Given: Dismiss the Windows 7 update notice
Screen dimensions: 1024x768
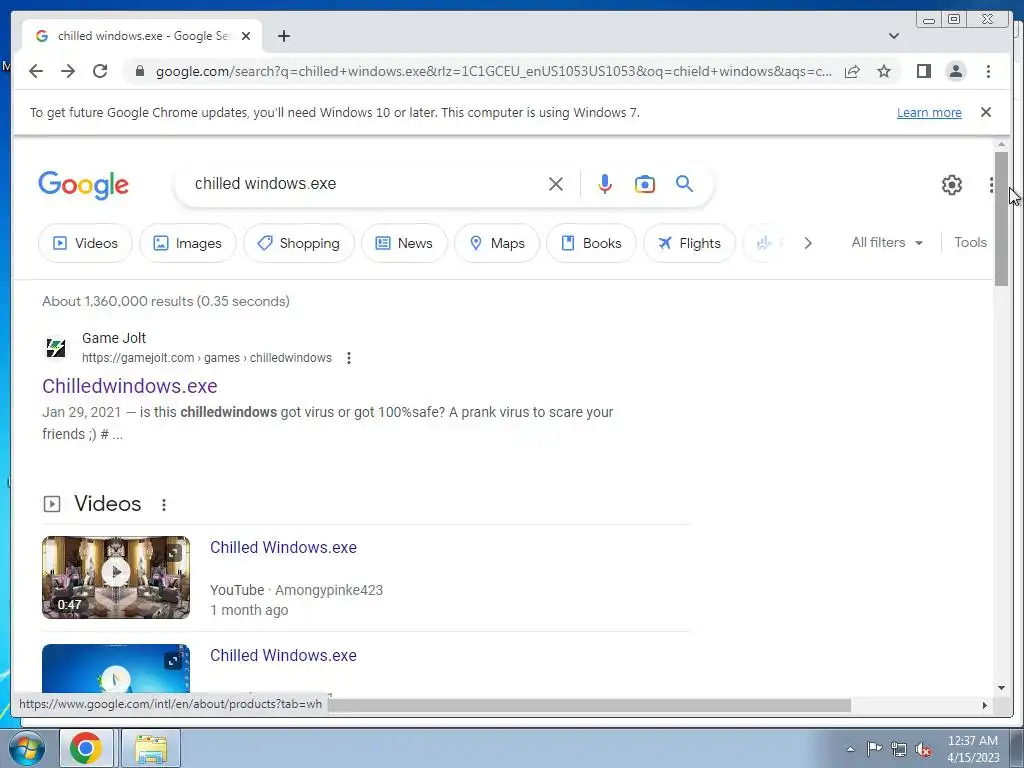Looking at the screenshot, I should pos(986,112).
